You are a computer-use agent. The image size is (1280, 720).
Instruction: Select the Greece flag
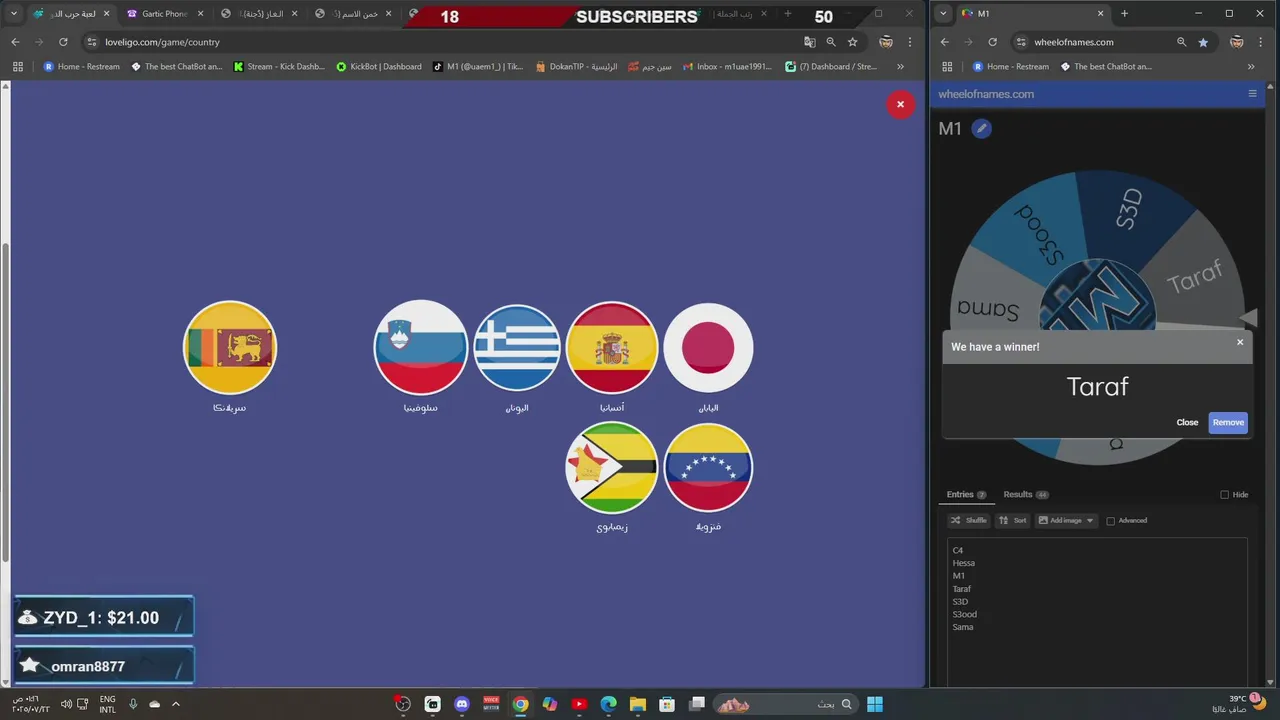click(517, 347)
